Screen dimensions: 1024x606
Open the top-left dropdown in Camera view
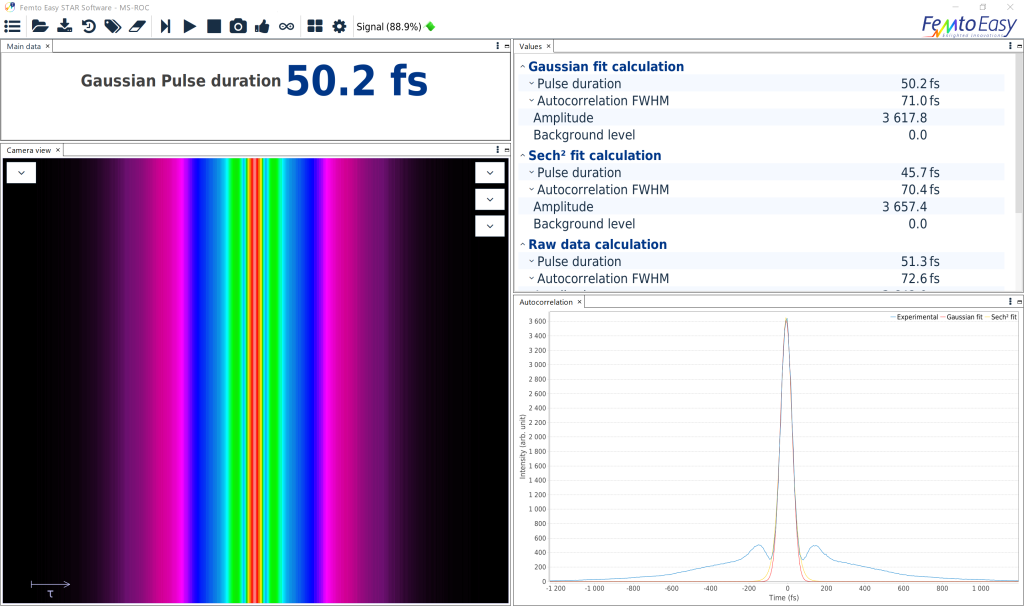coord(21,173)
